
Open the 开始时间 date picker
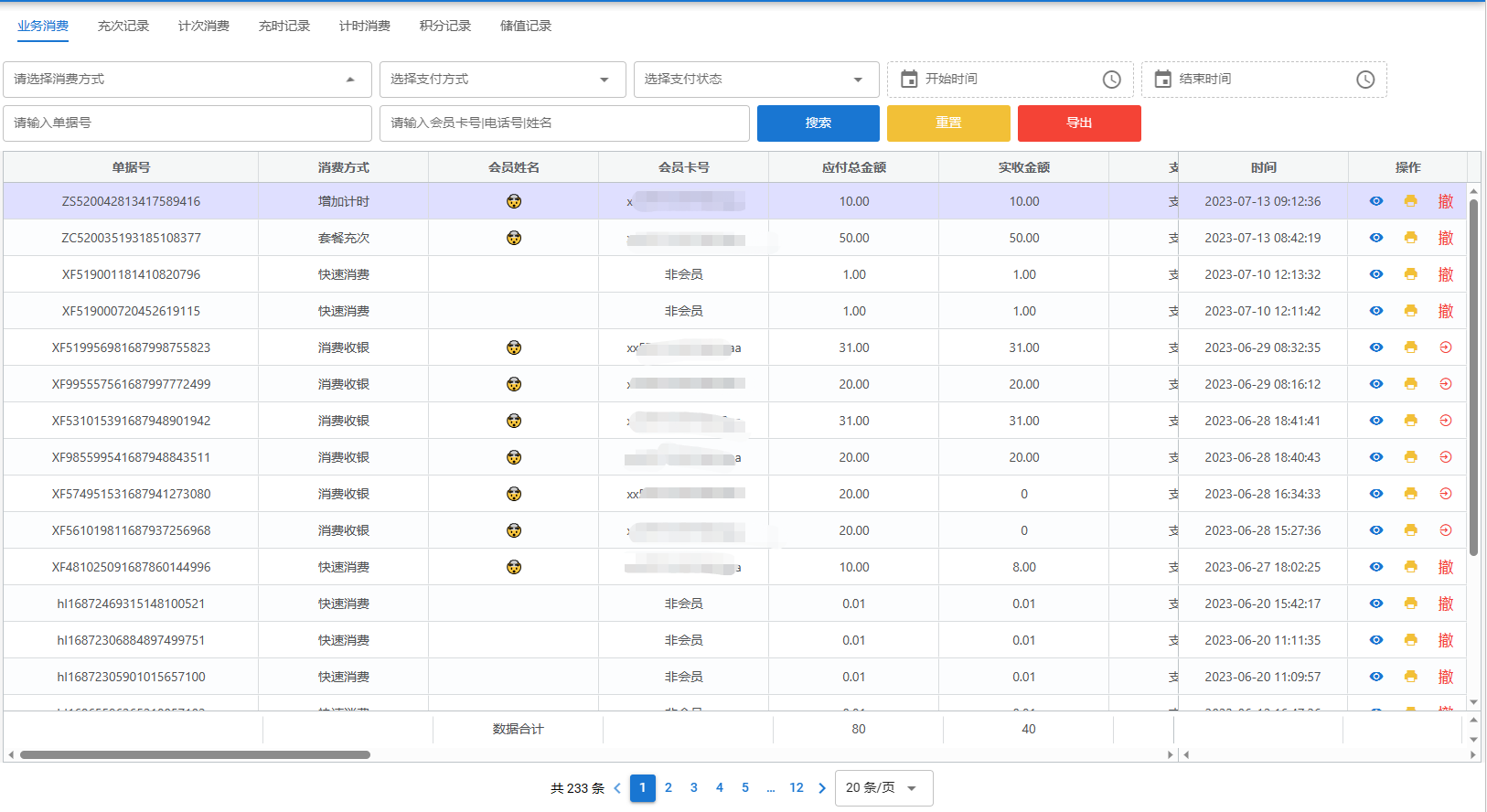(1011, 80)
